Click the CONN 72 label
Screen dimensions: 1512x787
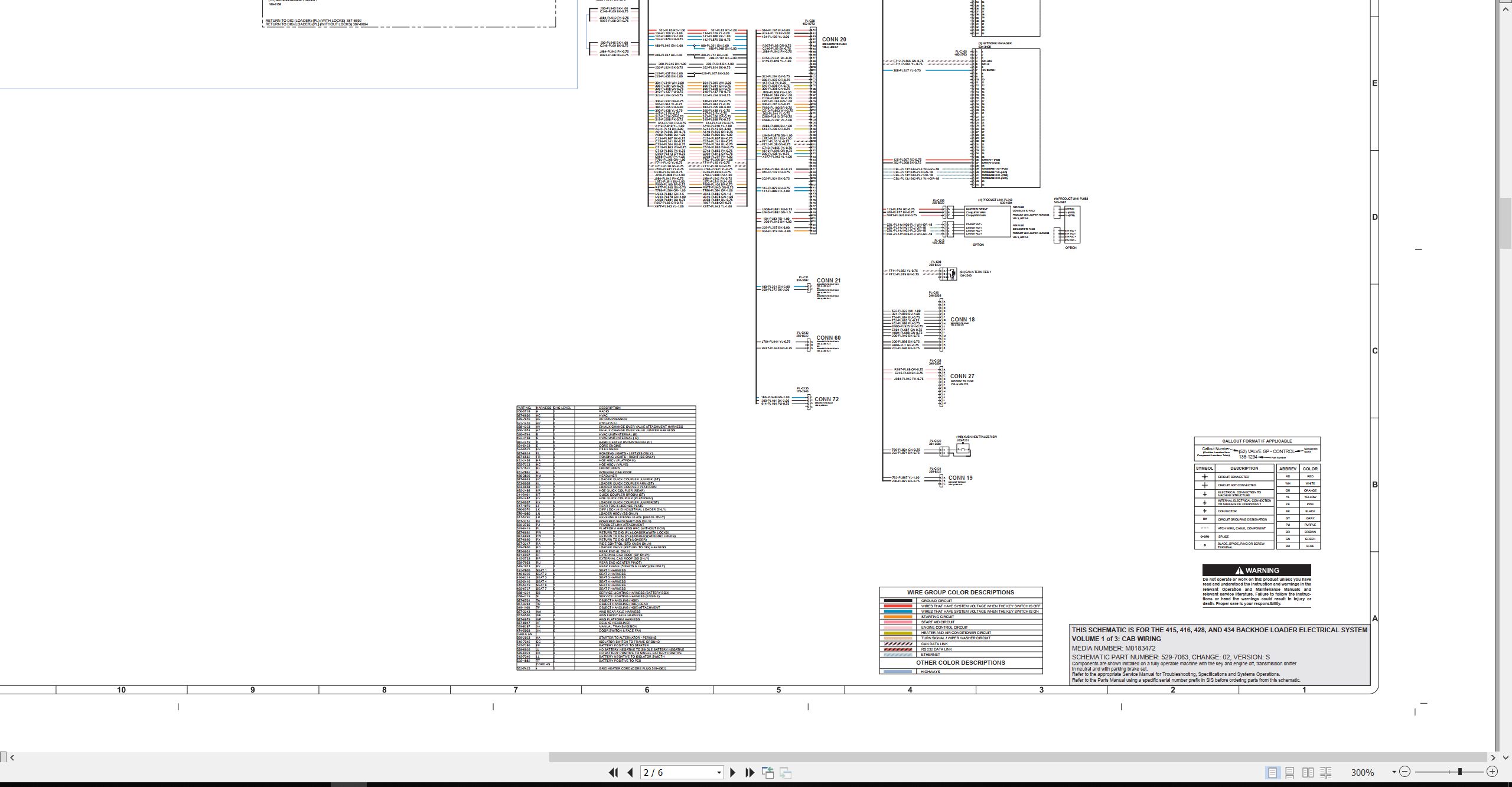[826, 399]
